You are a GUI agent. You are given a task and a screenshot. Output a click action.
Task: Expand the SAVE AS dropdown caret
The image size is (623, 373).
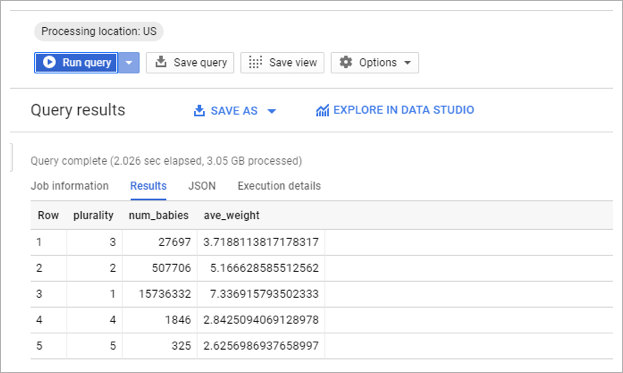pos(271,111)
